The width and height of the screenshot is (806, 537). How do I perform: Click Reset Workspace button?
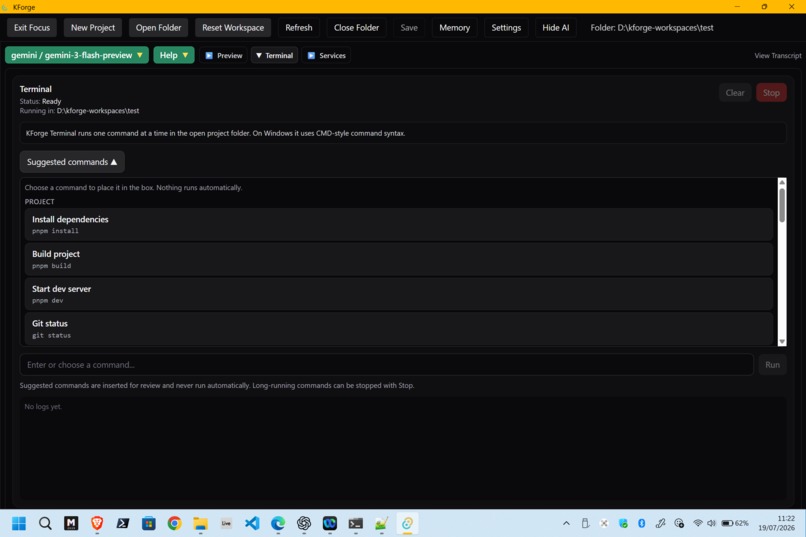coord(233,28)
